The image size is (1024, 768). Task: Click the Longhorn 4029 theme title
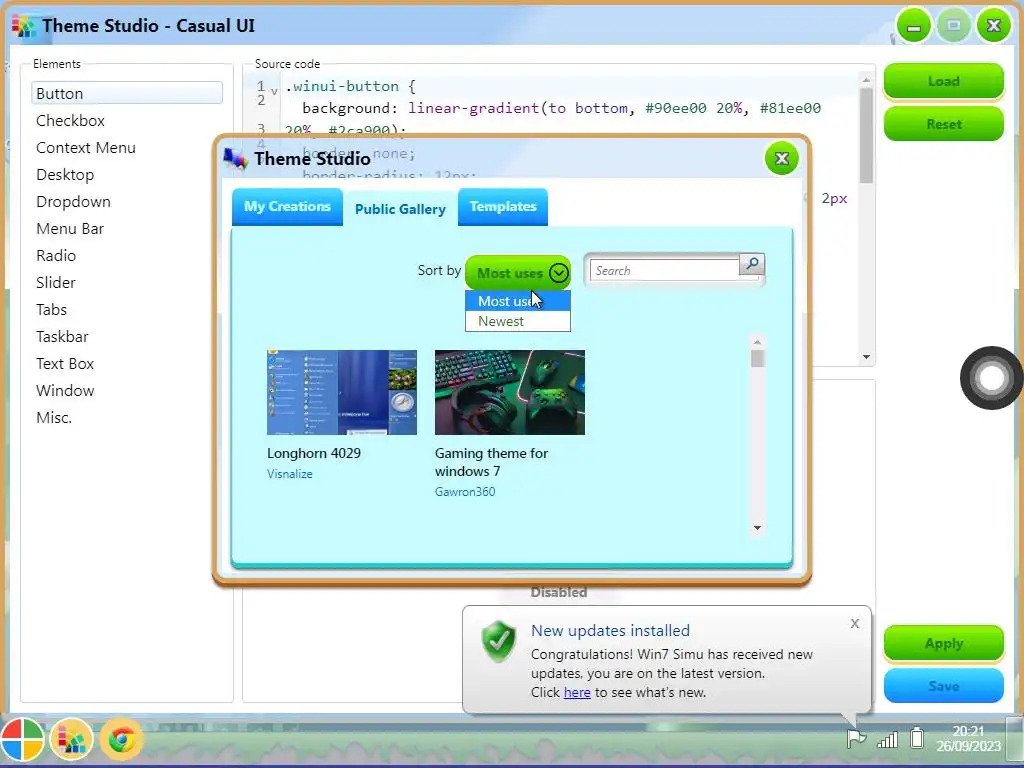(313, 453)
